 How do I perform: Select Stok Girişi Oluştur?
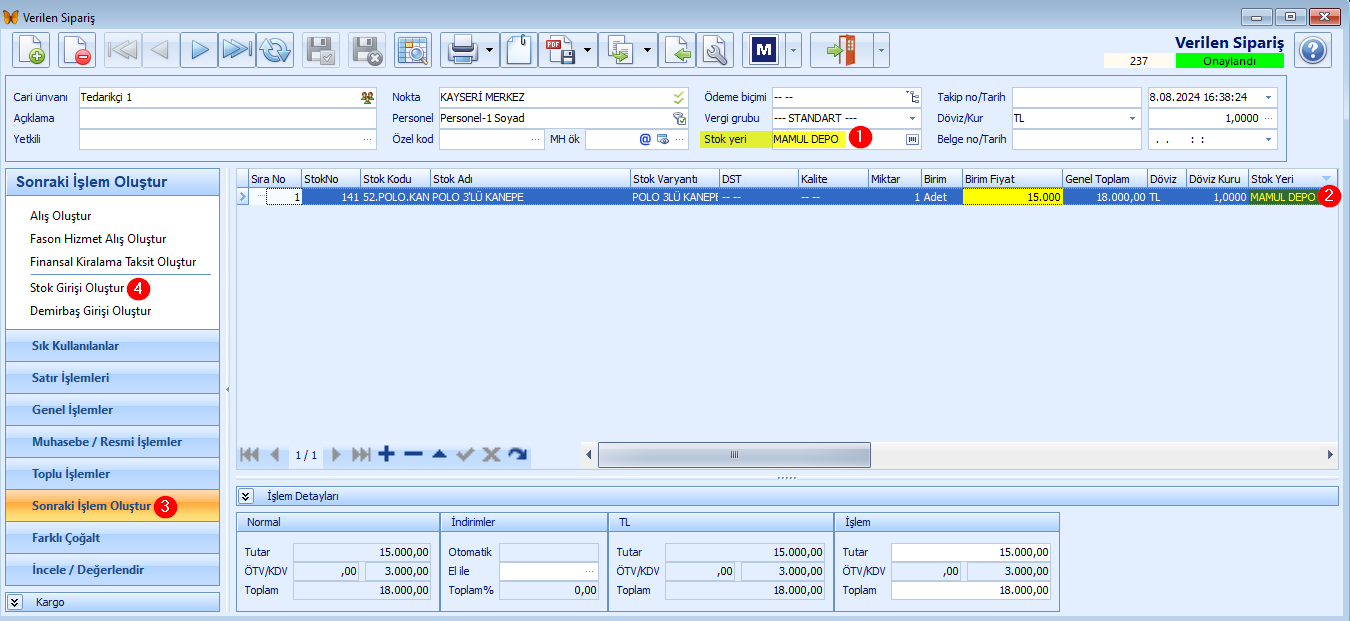click(x=76, y=288)
